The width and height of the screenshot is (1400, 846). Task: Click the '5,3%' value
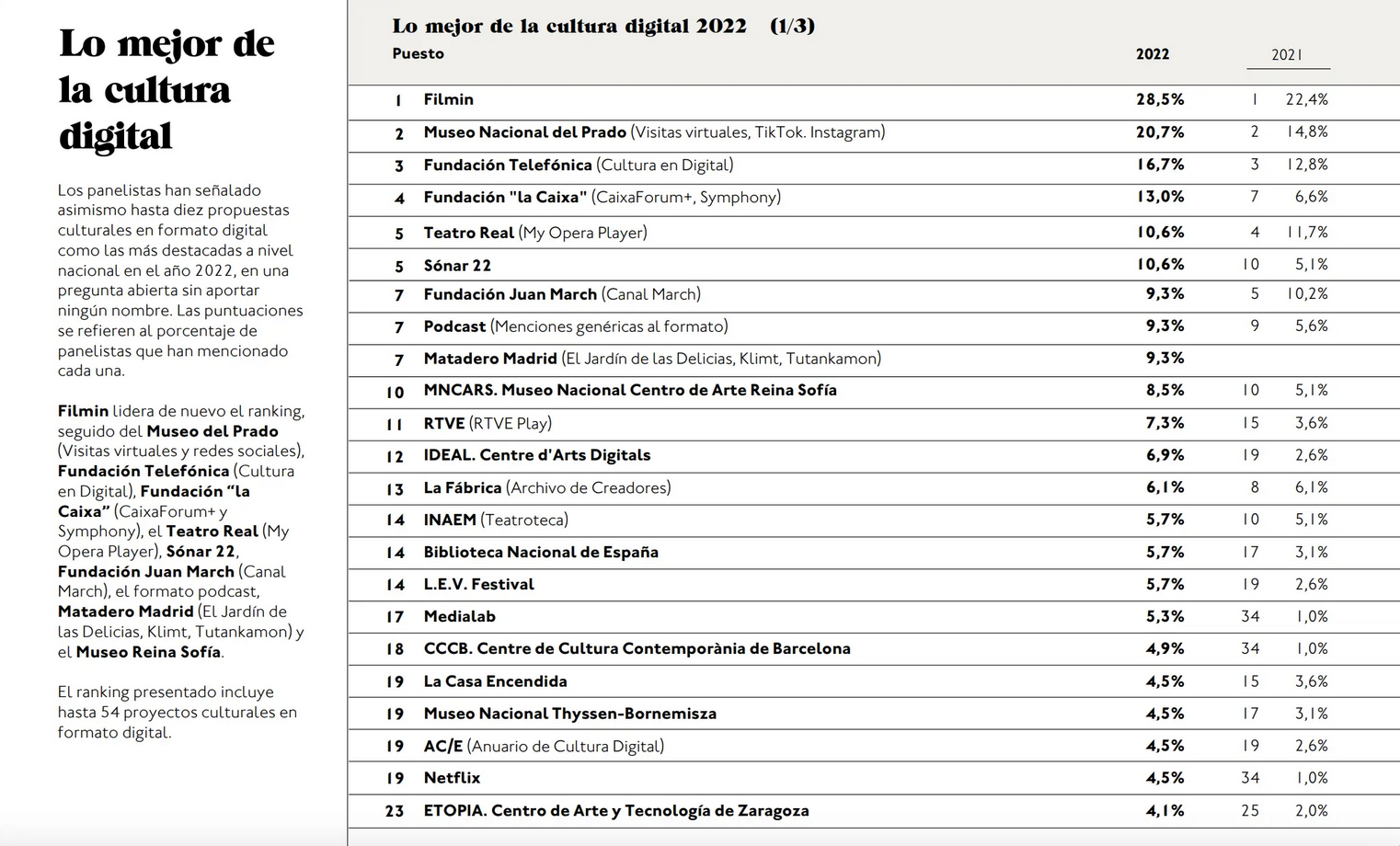(x=1165, y=616)
